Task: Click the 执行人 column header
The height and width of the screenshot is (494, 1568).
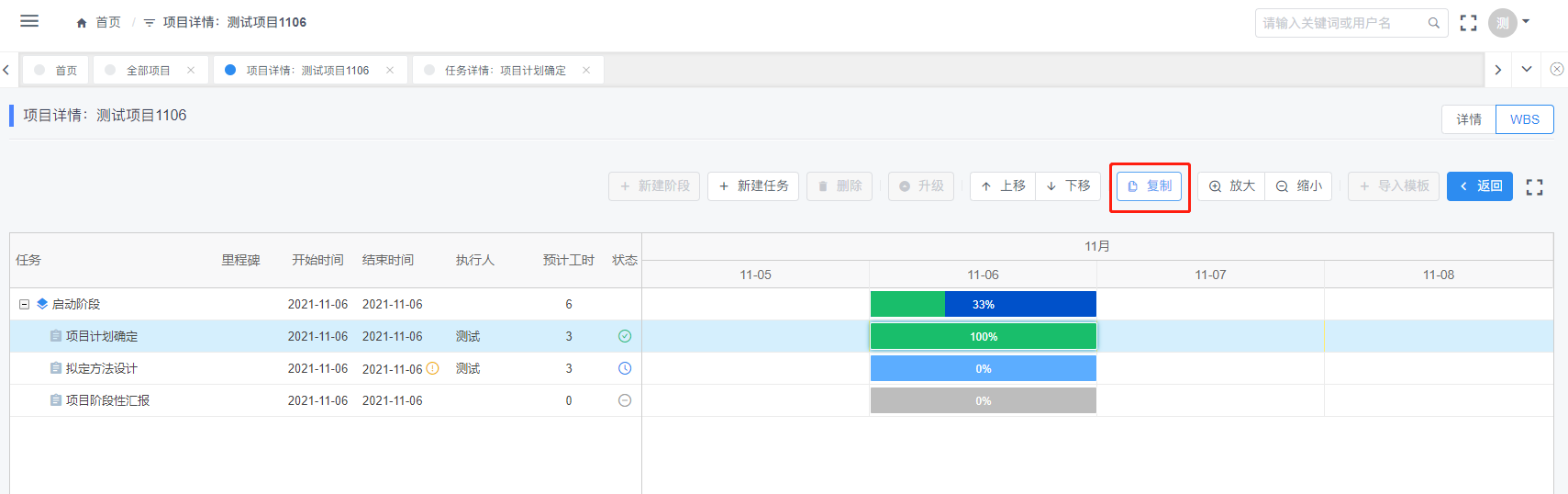Action: coord(475,260)
